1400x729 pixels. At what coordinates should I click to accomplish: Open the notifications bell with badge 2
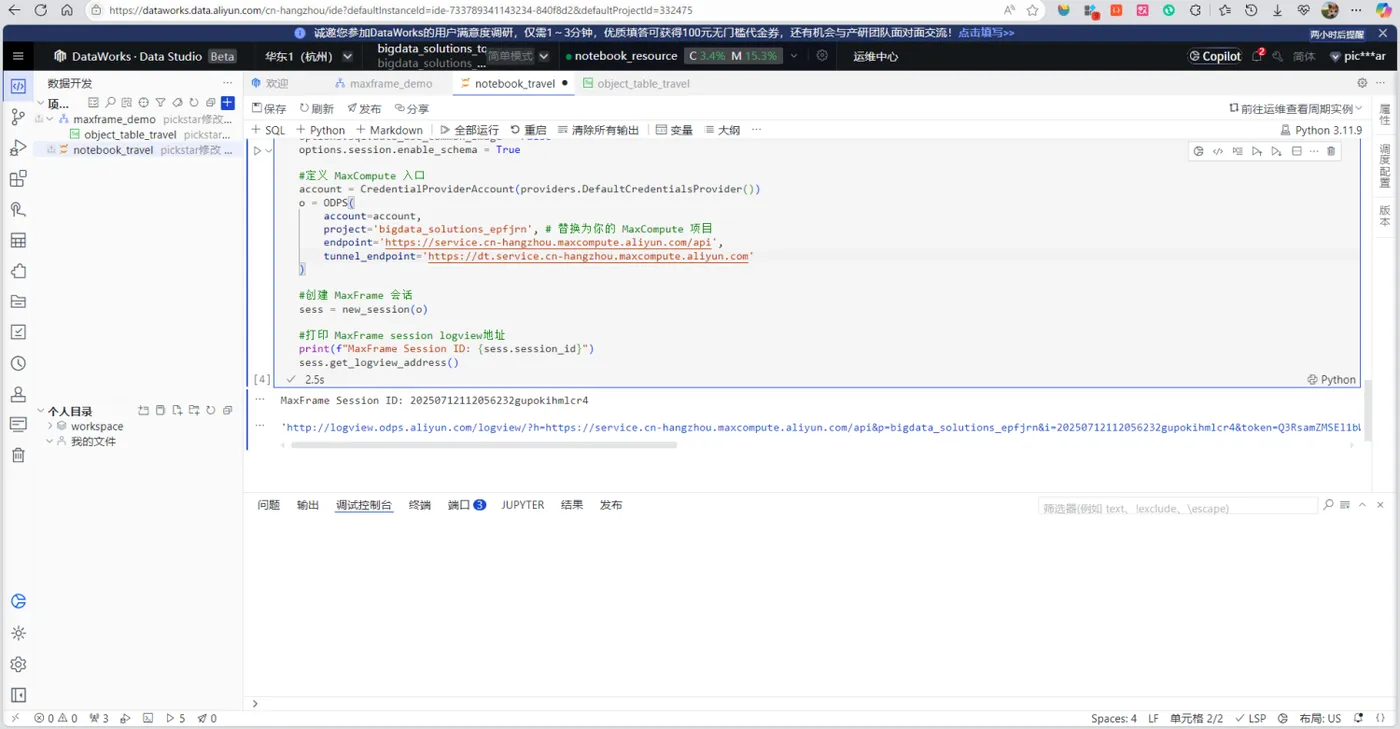click(x=1259, y=56)
